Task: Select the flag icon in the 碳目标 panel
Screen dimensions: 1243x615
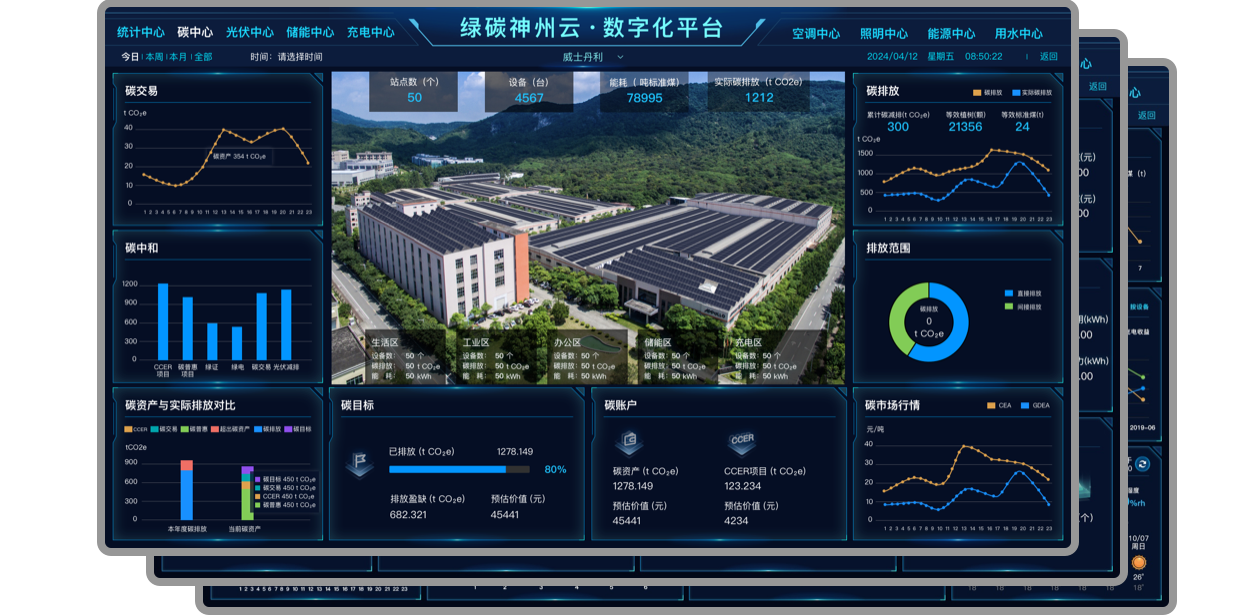Action: point(359,462)
